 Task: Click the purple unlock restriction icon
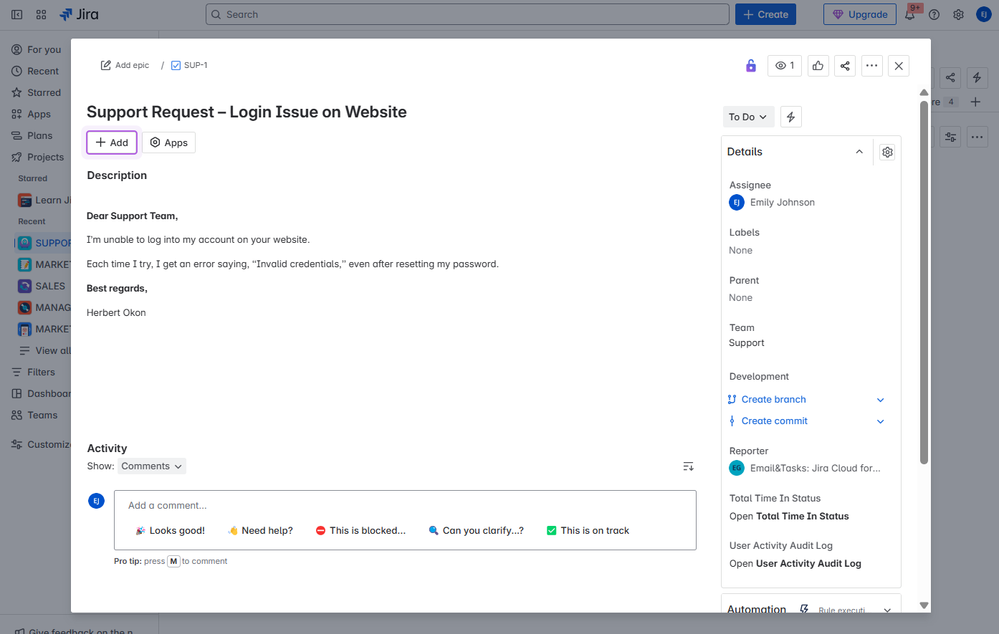(x=751, y=66)
